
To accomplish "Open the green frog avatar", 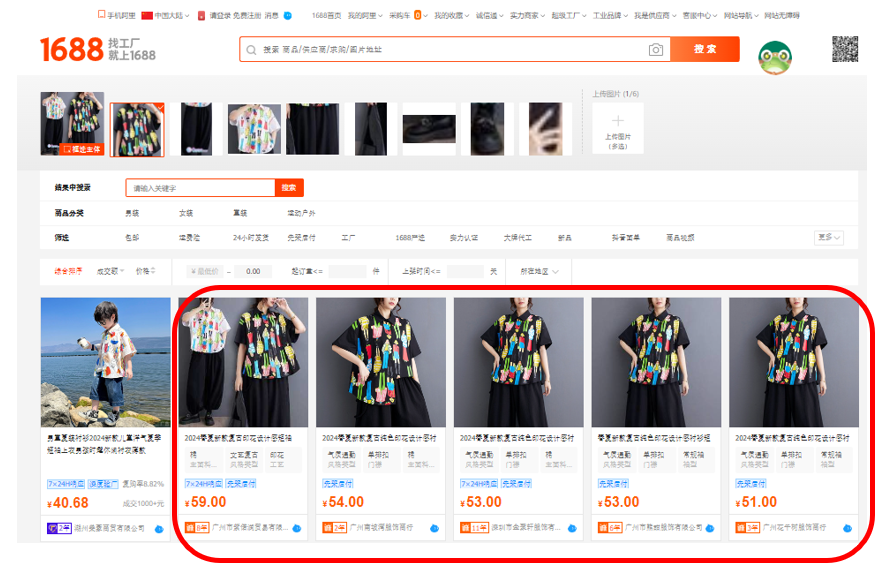I will click(x=775, y=57).
